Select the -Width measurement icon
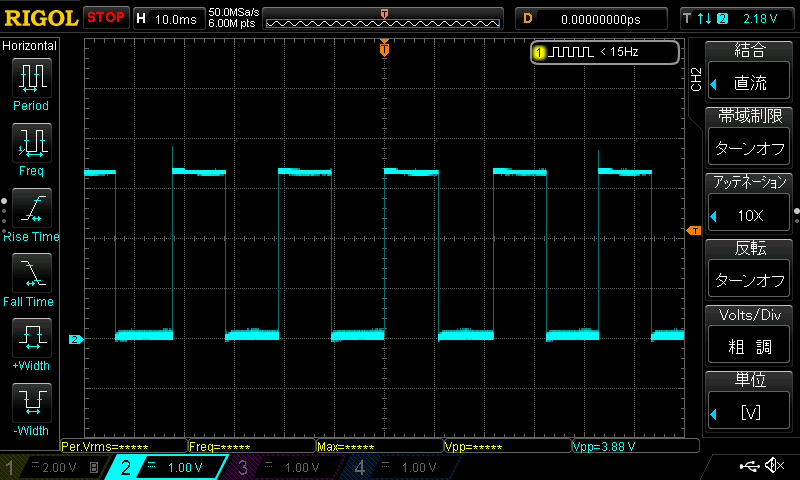Screen dimensions: 800x480 [32, 402]
